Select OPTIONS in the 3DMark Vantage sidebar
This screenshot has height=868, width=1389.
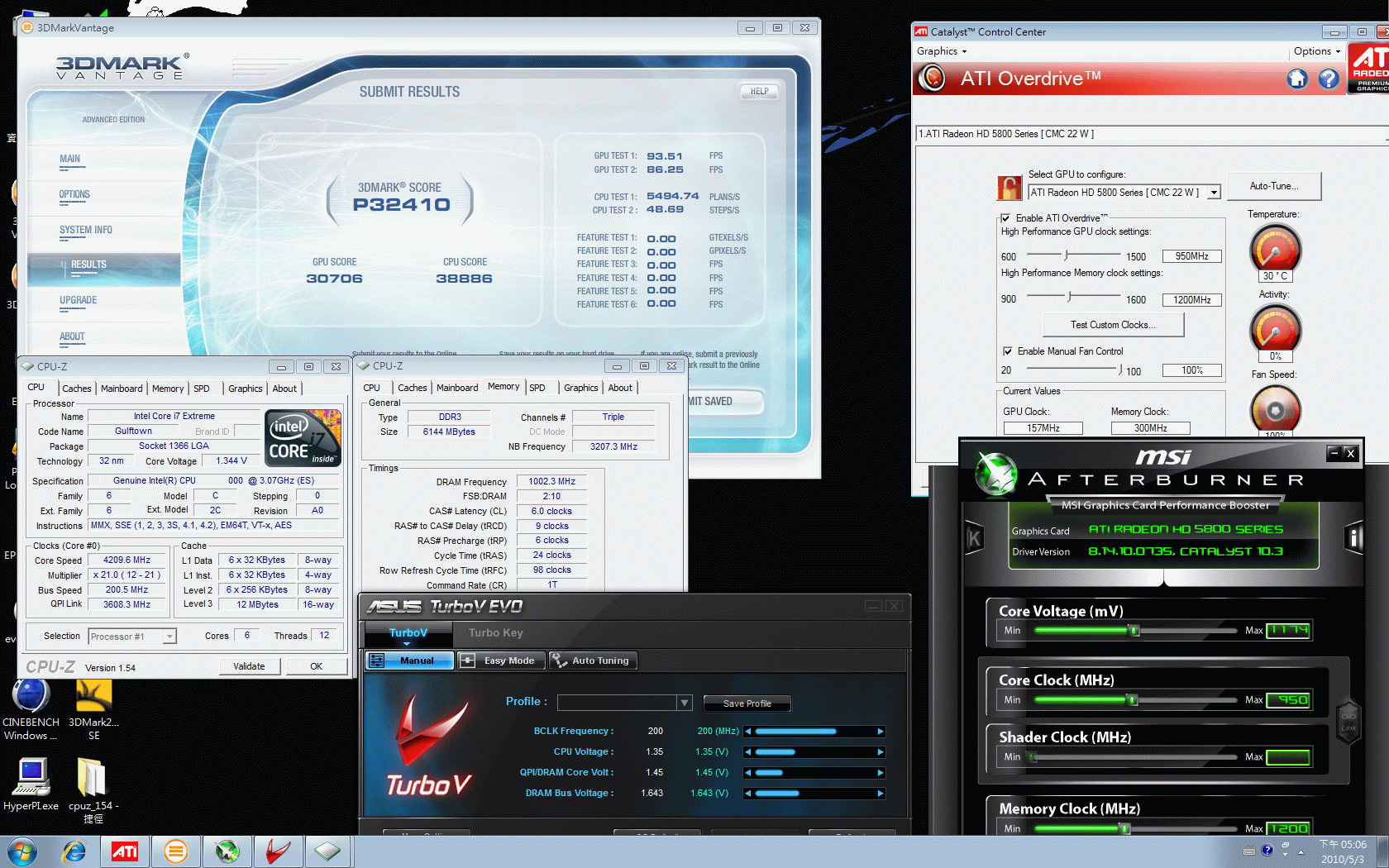pyautogui.click(x=74, y=195)
